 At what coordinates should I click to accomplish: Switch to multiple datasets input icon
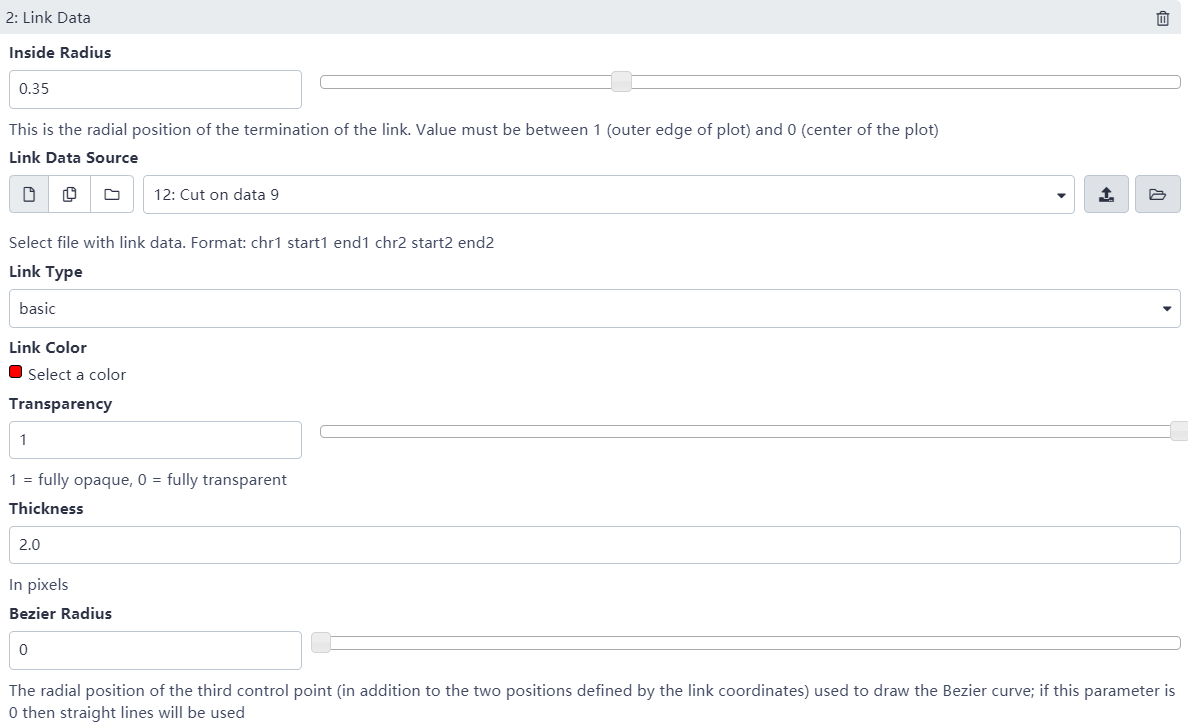pos(70,194)
